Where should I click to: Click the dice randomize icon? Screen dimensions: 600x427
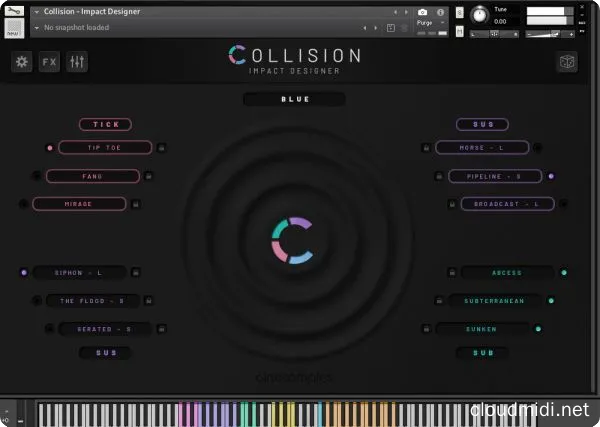[567, 62]
